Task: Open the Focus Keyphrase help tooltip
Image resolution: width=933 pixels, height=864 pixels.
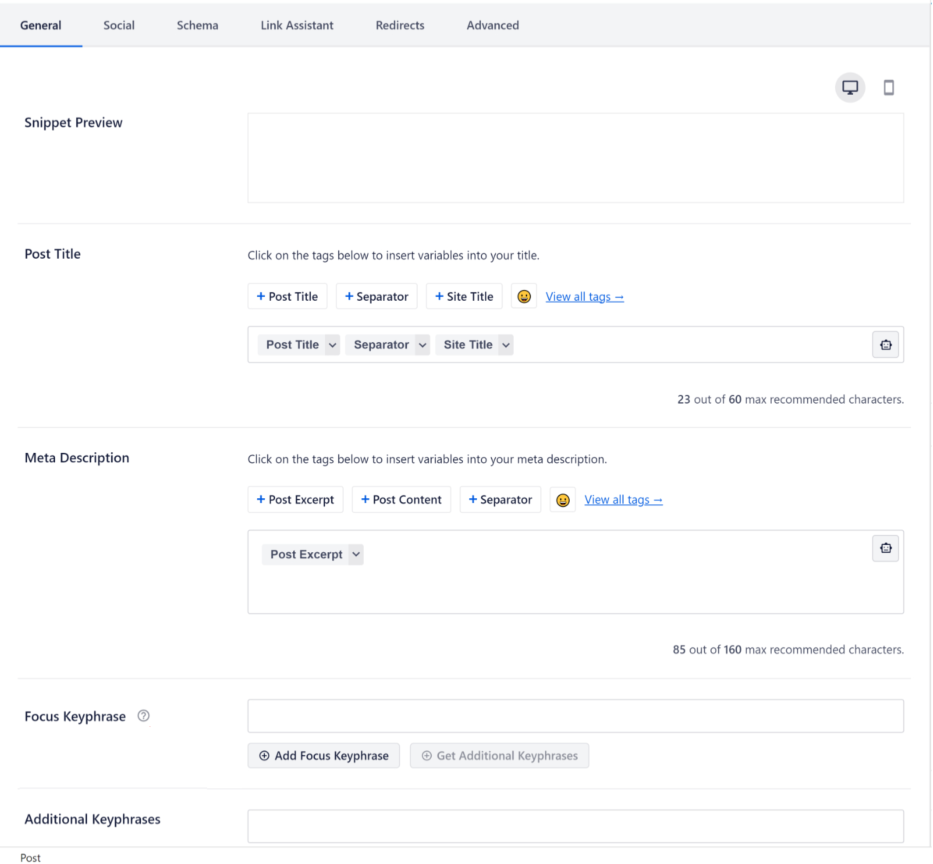Action: click(143, 715)
